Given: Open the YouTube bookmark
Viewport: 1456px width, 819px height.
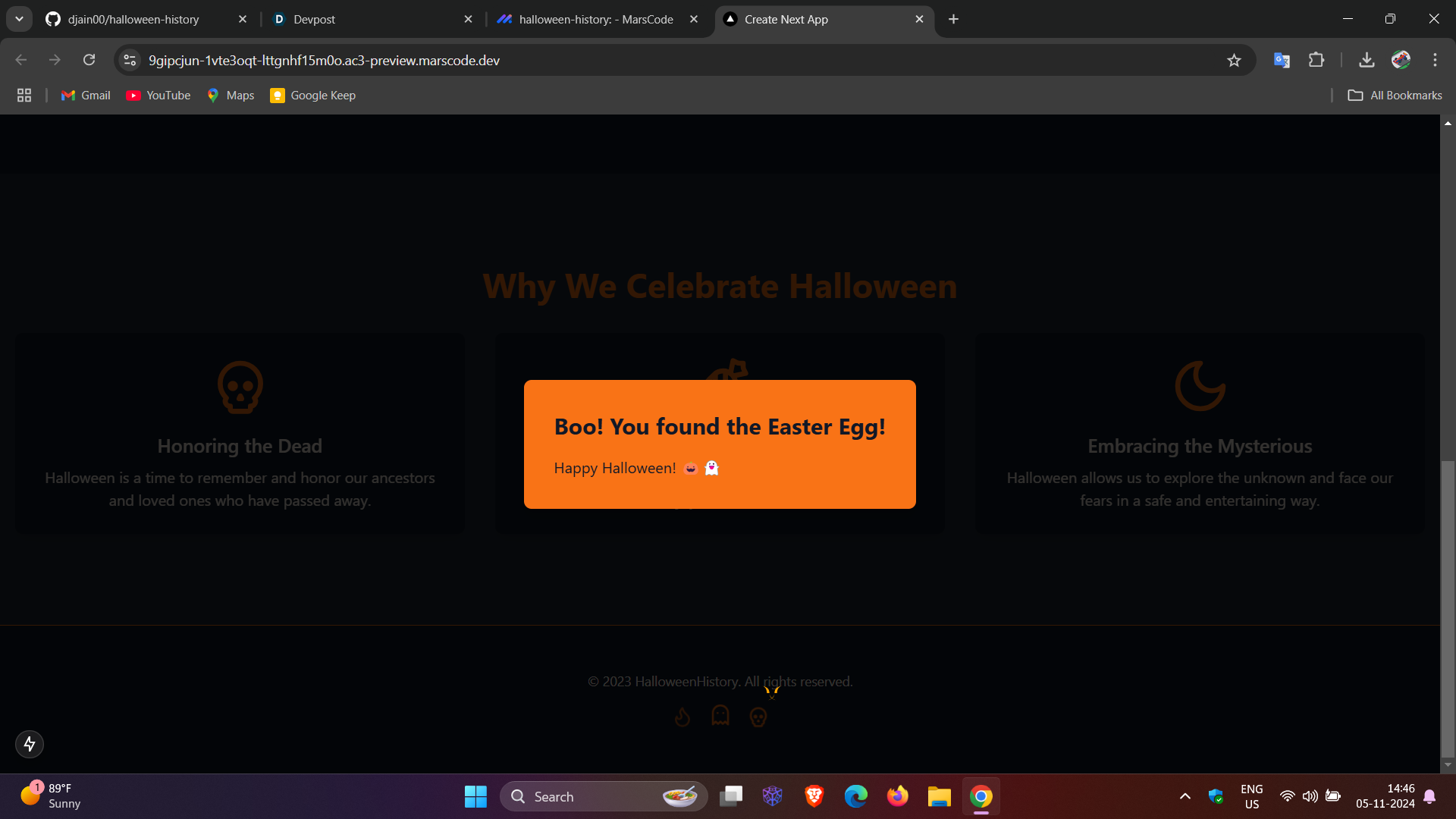Looking at the screenshot, I should click(x=158, y=96).
